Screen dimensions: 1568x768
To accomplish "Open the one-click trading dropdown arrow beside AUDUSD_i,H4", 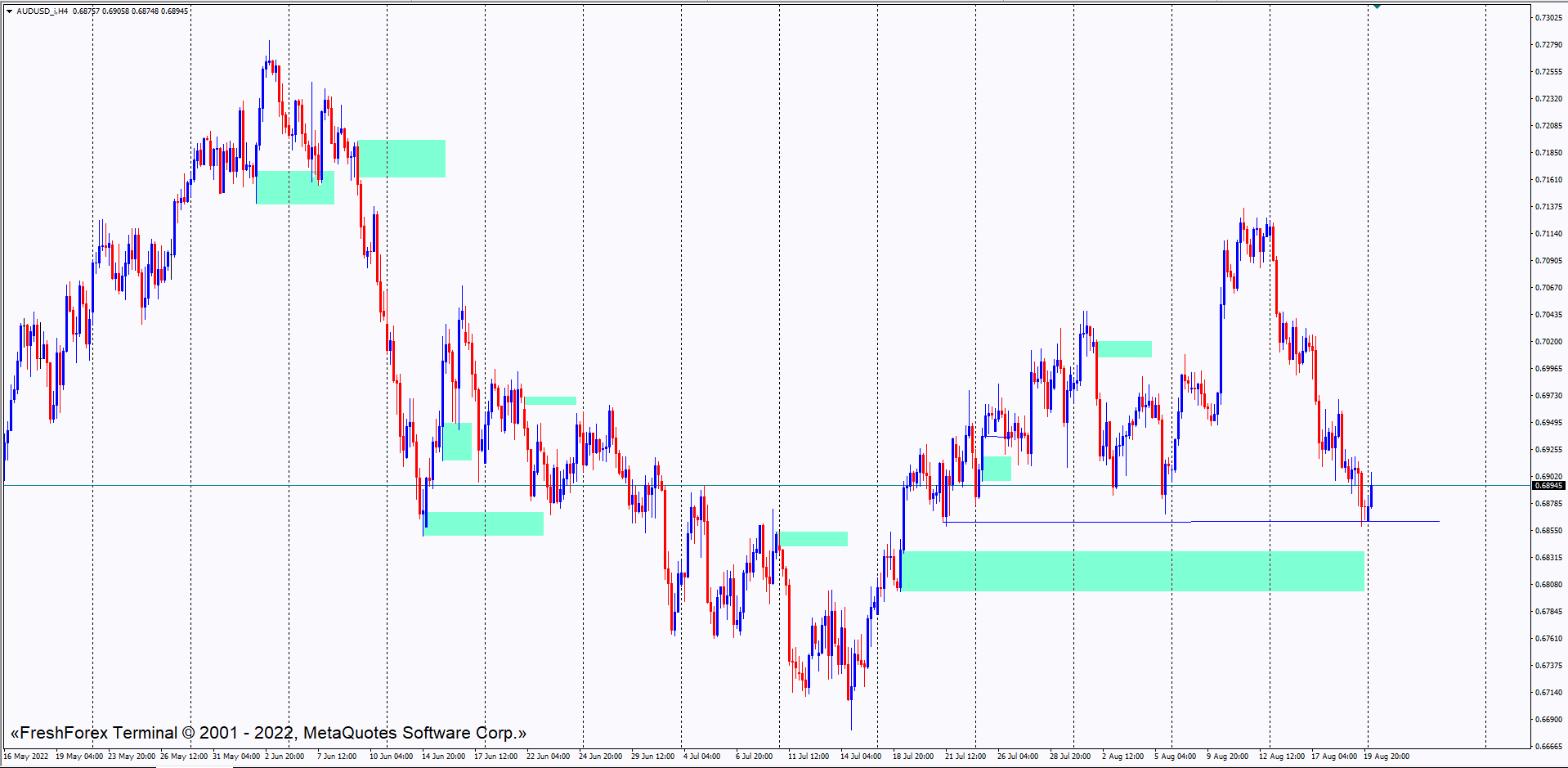I will [x=9, y=11].
